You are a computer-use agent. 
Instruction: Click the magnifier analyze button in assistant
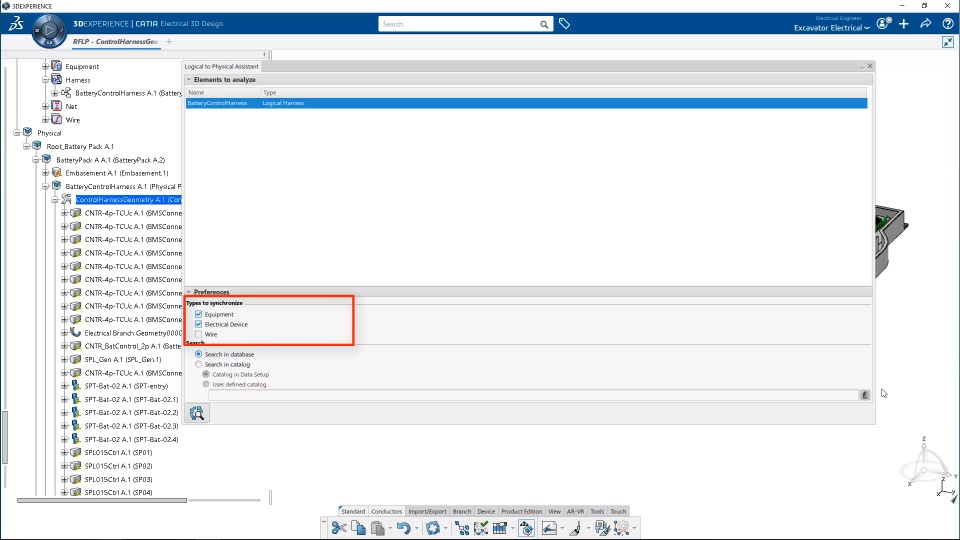pyautogui.click(x=197, y=413)
